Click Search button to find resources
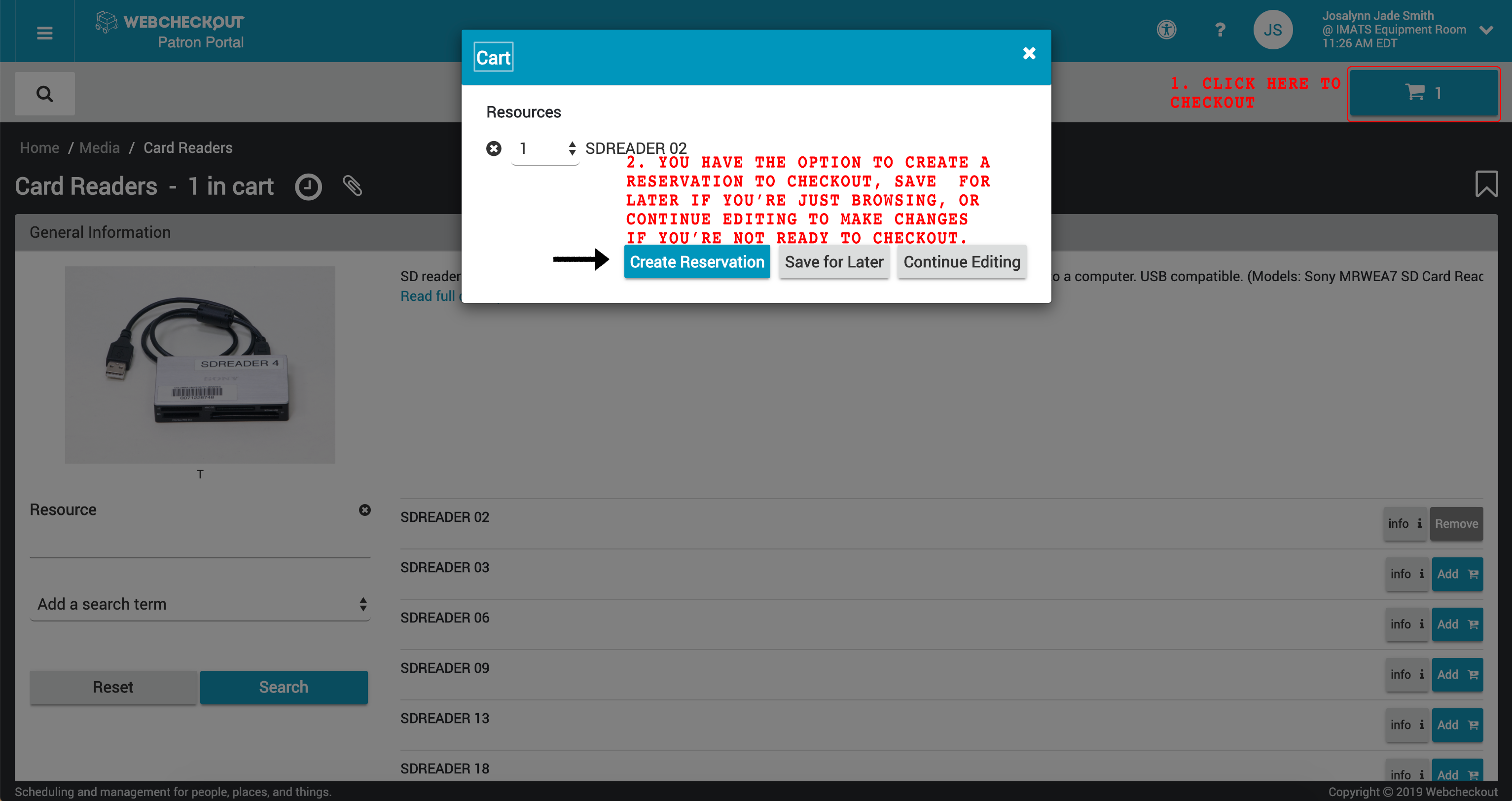Viewport: 1512px width, 801px height. coord(283,687)
